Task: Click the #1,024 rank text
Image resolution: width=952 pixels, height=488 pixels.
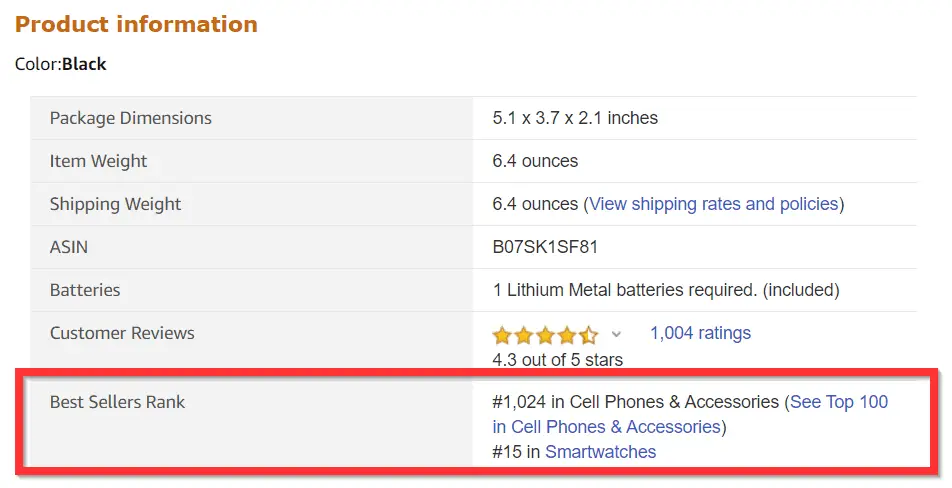Action: tap(519, 402)
